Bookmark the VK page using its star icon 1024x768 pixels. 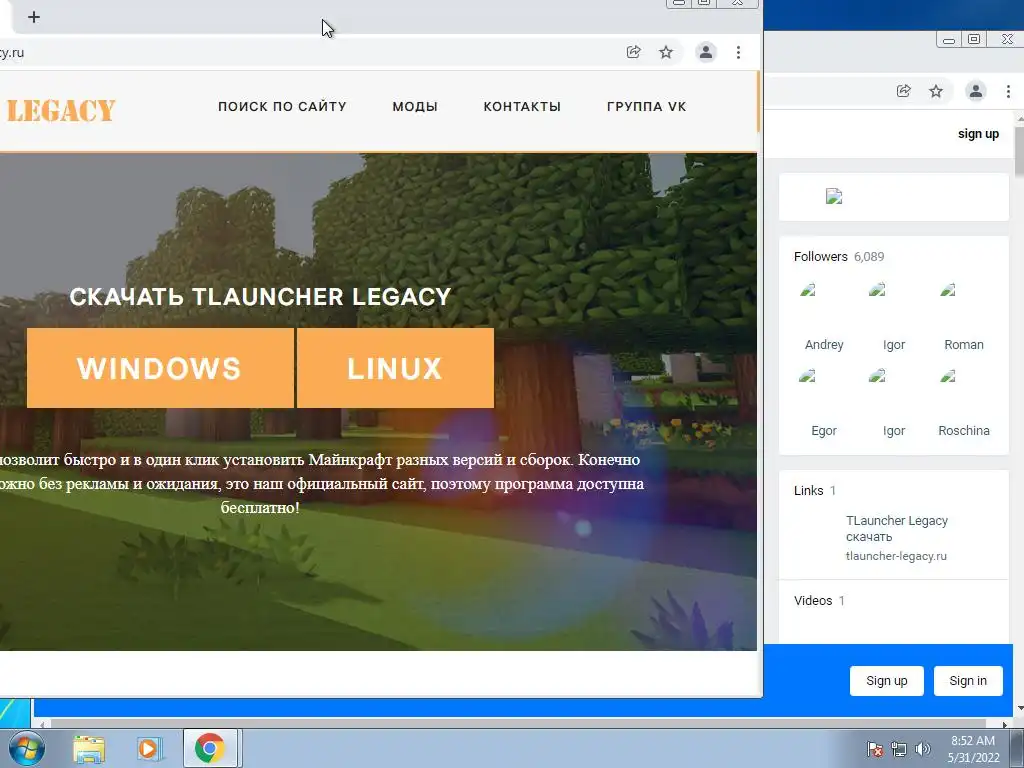[x=936, y=91]
